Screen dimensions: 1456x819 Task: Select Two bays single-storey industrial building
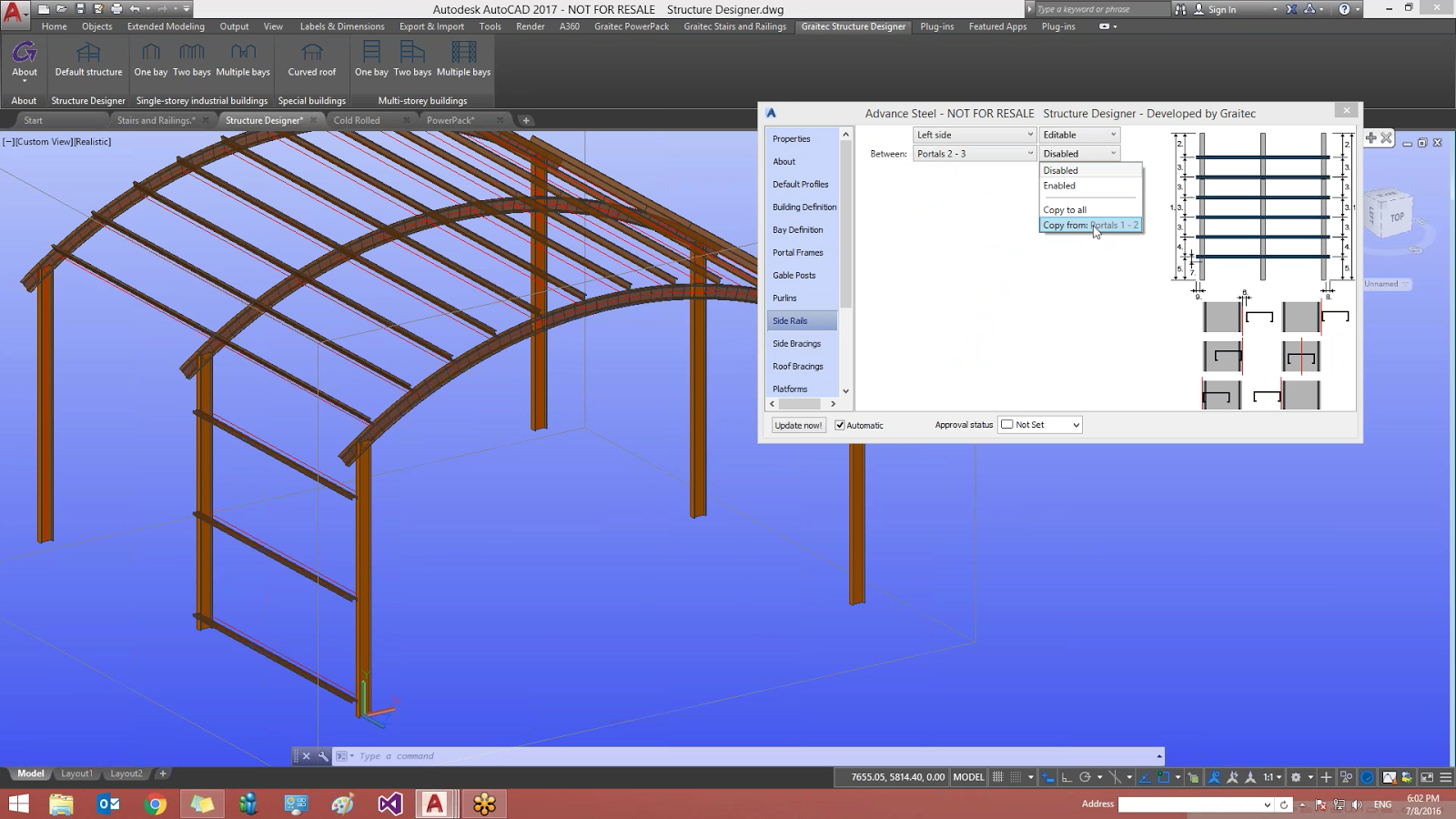(192, 62)
